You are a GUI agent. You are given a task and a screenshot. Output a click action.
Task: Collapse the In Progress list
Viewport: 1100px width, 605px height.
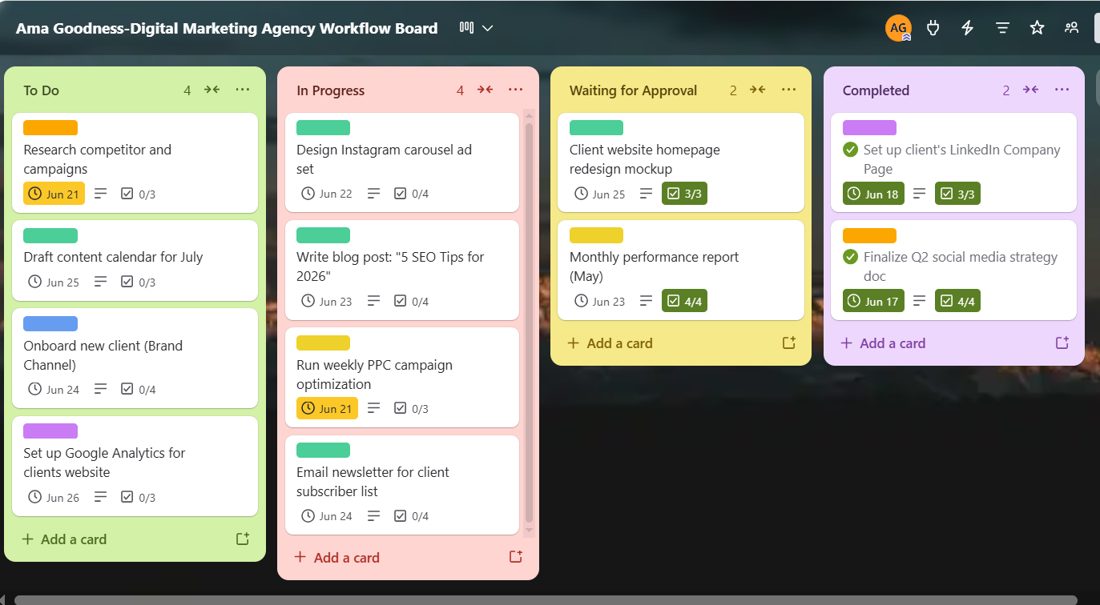point(485,90)
